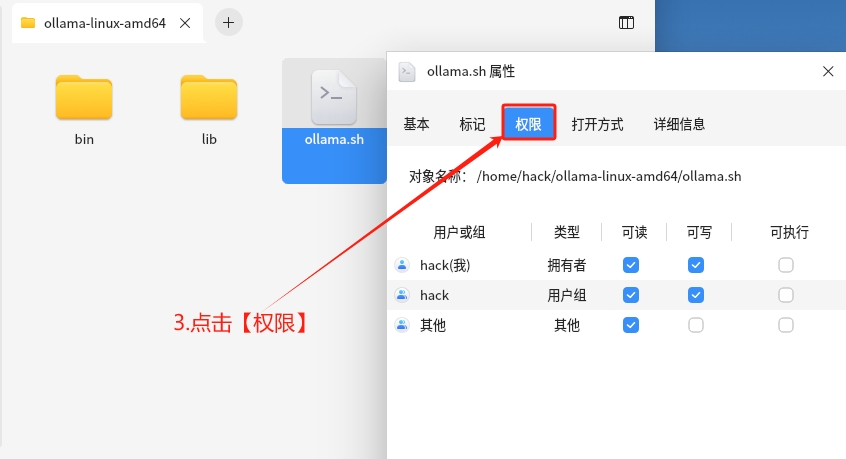Click the 可读 column header

tap(634, 232)
